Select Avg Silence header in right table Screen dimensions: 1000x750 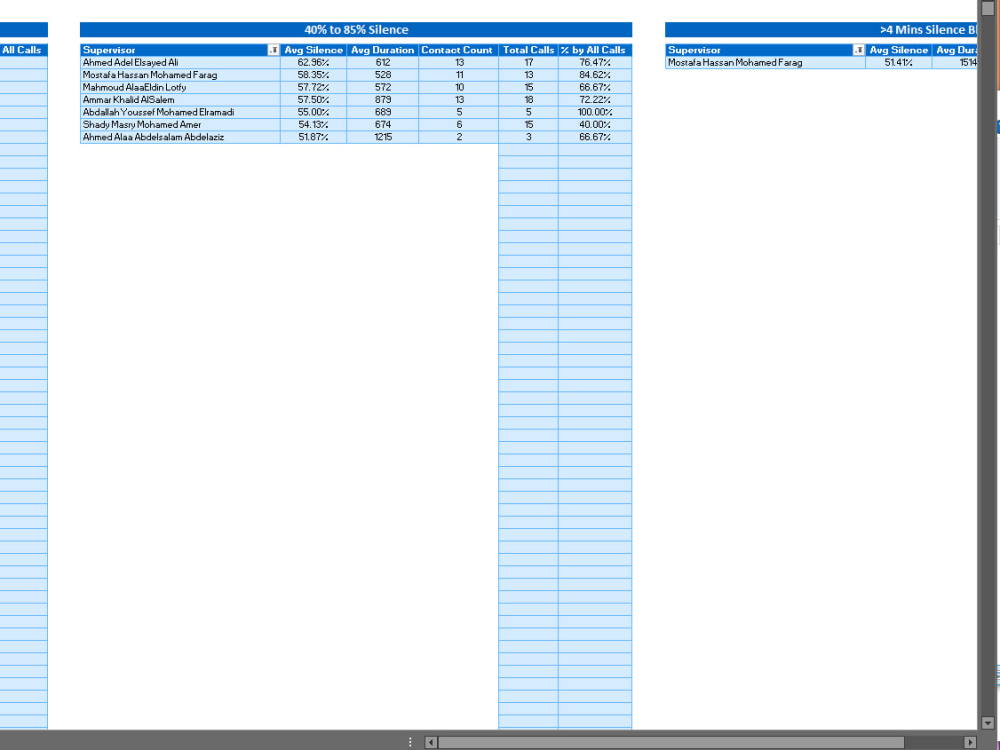(x=899, y=50)
